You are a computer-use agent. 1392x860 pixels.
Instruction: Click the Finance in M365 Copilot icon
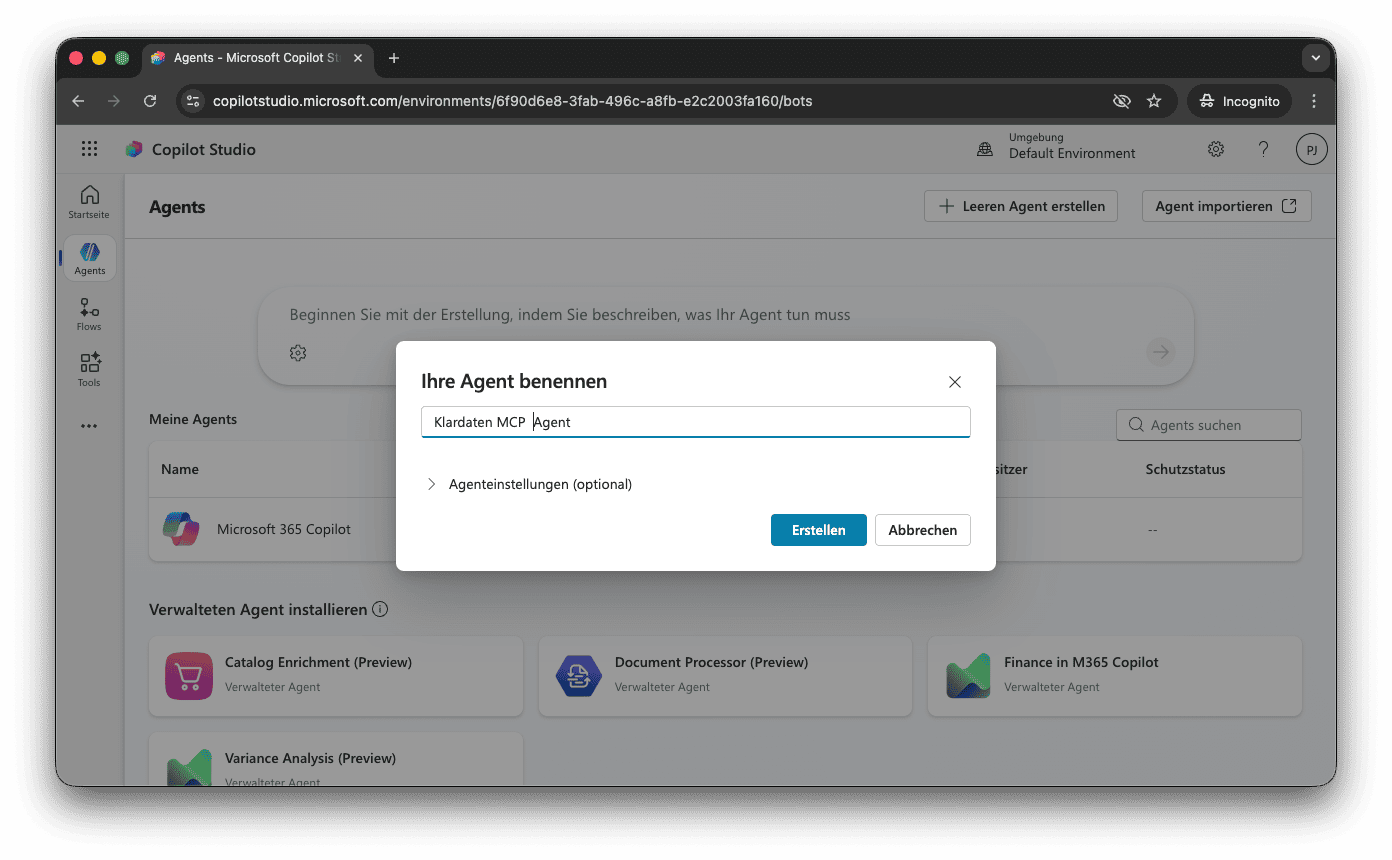[968, 676]
